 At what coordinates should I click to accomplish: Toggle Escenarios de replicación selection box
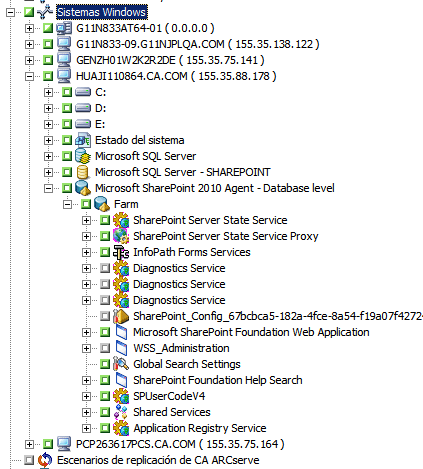pyautogui.click(x=29, y=460)
